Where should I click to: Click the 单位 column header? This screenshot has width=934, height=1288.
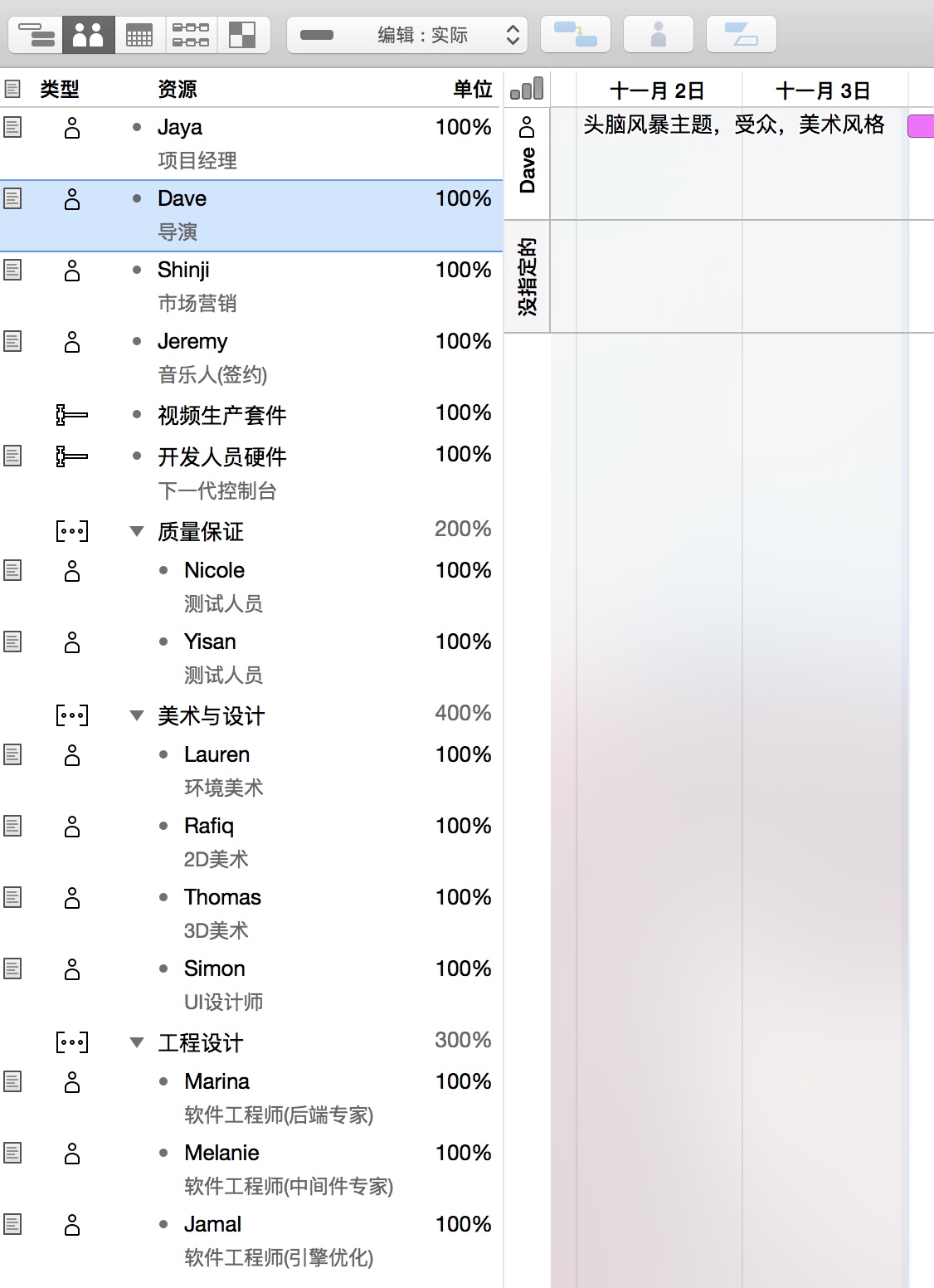(473, 89)
